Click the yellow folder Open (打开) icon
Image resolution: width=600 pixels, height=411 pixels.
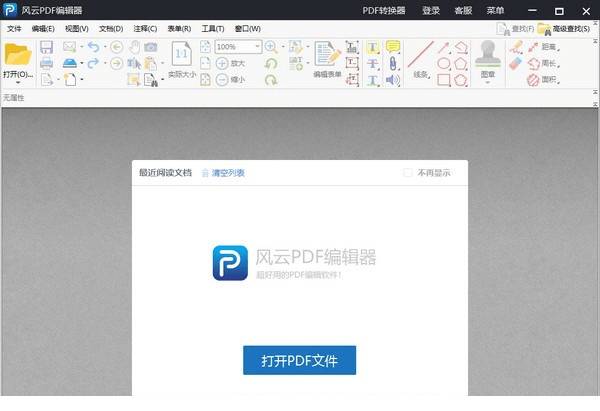18,54
